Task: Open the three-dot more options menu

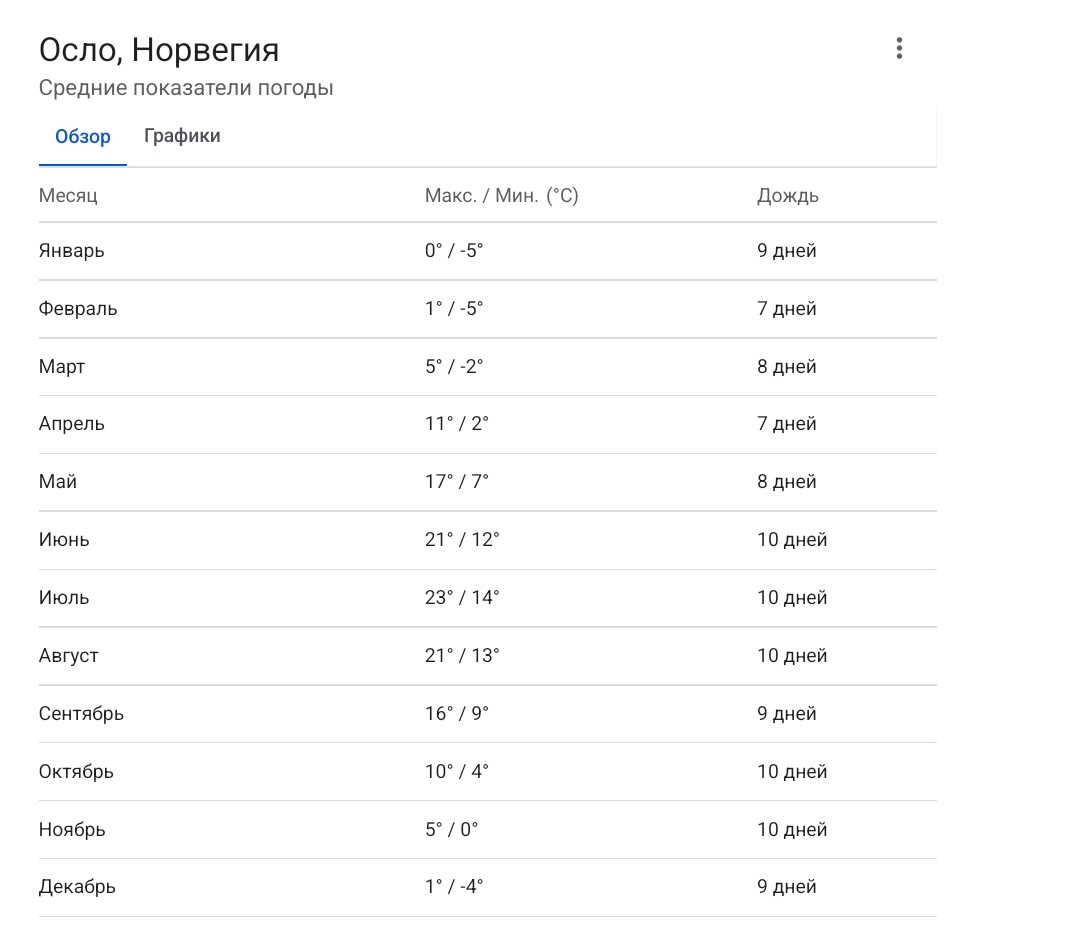Action: pyautogui.click(x=899, y=48)
